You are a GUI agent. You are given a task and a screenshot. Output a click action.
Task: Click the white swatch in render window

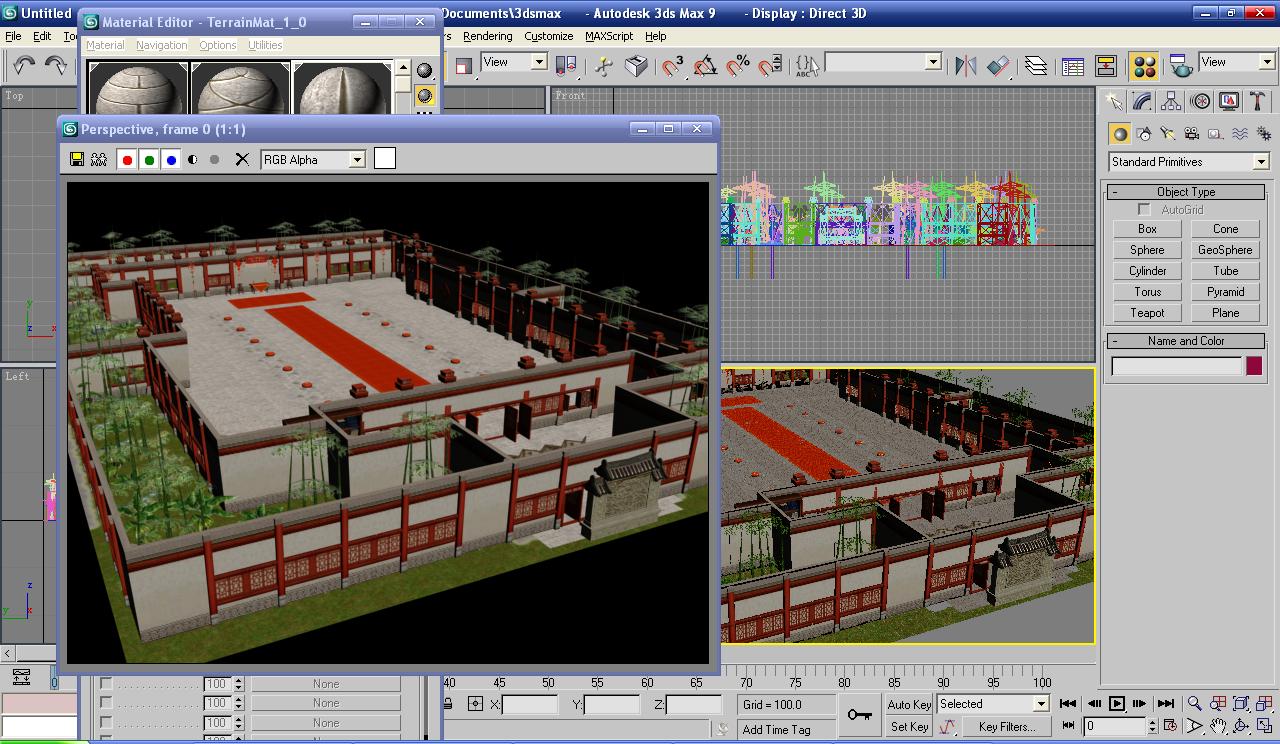coord(385,158)
